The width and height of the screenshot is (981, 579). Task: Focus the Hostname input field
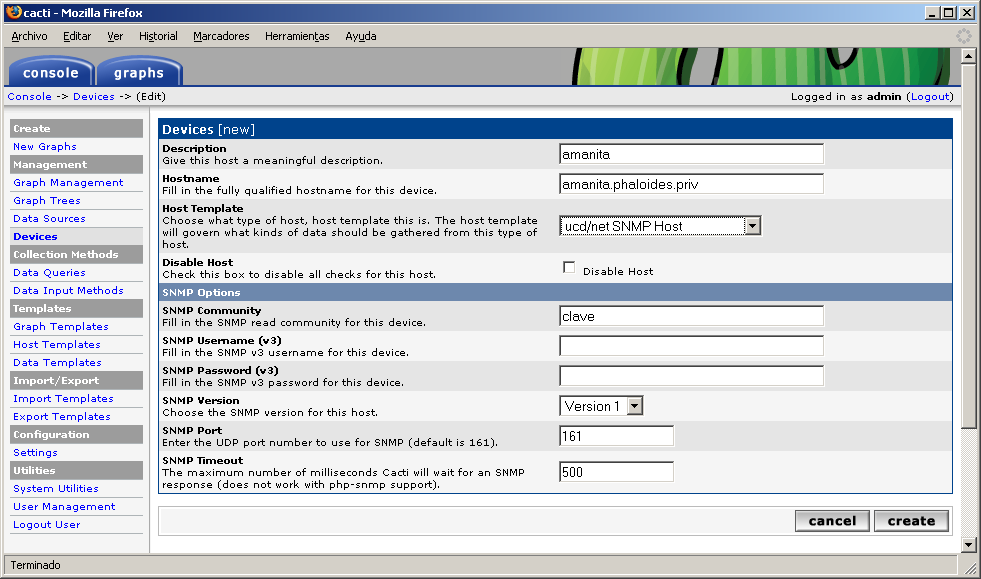pyautogui.click(x=691, y=184)
